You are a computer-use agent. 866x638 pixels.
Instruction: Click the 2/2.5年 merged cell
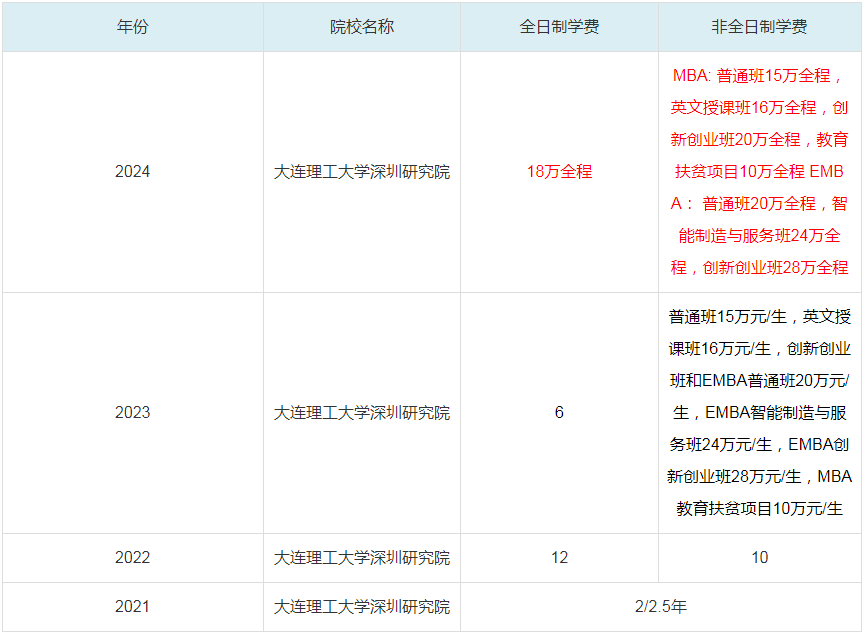(661, 607)
